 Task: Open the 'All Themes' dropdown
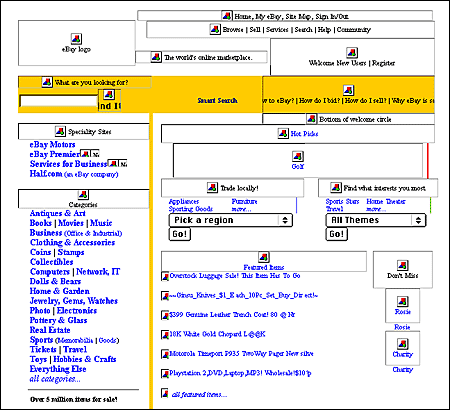pyautogui.click(x=376, y=220)
